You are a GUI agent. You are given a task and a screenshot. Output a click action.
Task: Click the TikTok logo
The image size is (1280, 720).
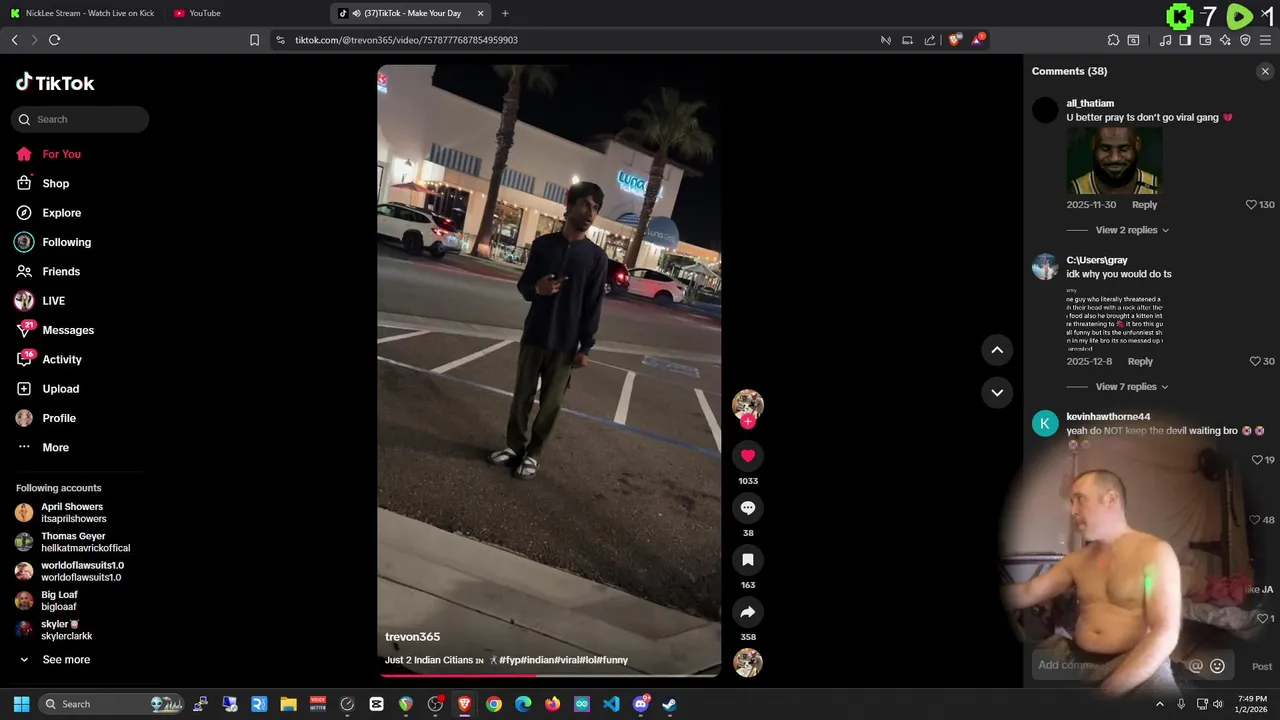[55, 83]
